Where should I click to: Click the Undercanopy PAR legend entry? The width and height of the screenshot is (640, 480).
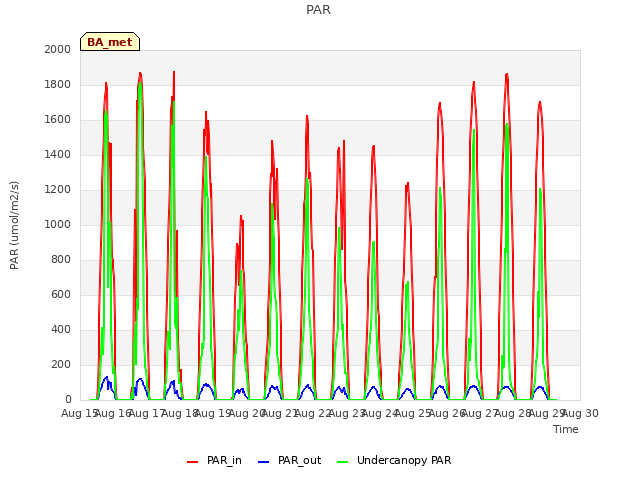coord(394,460)
